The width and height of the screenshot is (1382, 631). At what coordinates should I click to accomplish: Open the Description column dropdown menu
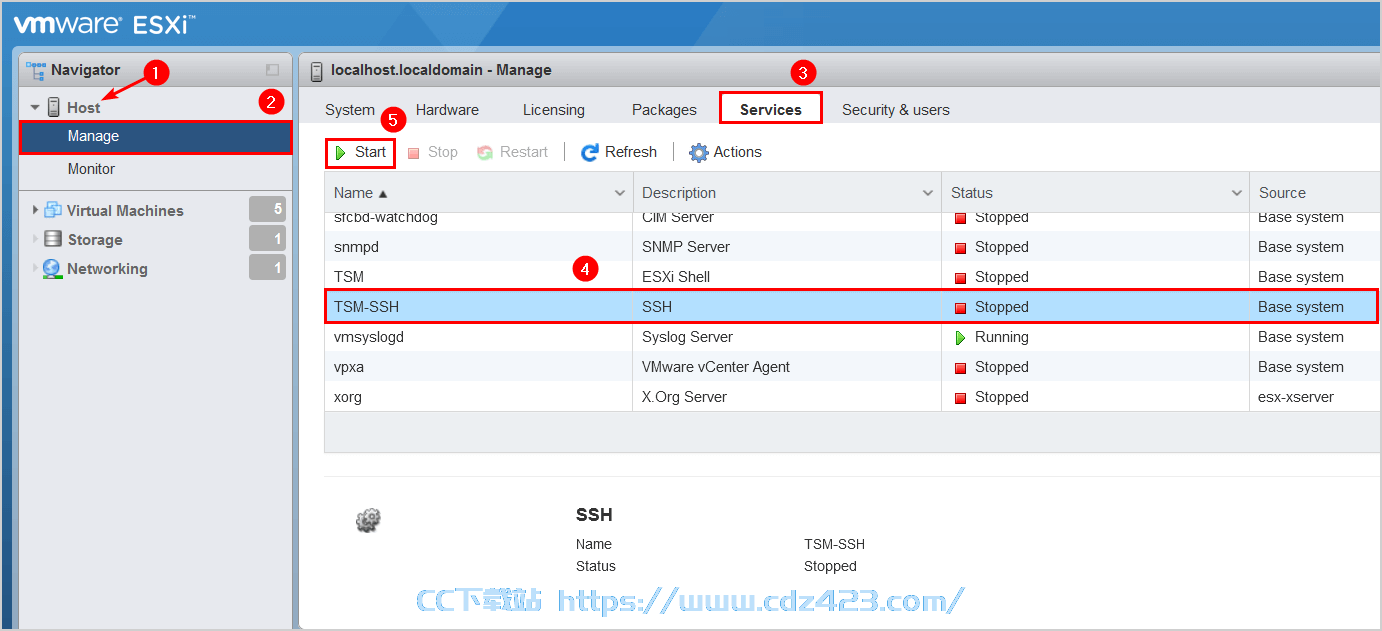(928, 193)
